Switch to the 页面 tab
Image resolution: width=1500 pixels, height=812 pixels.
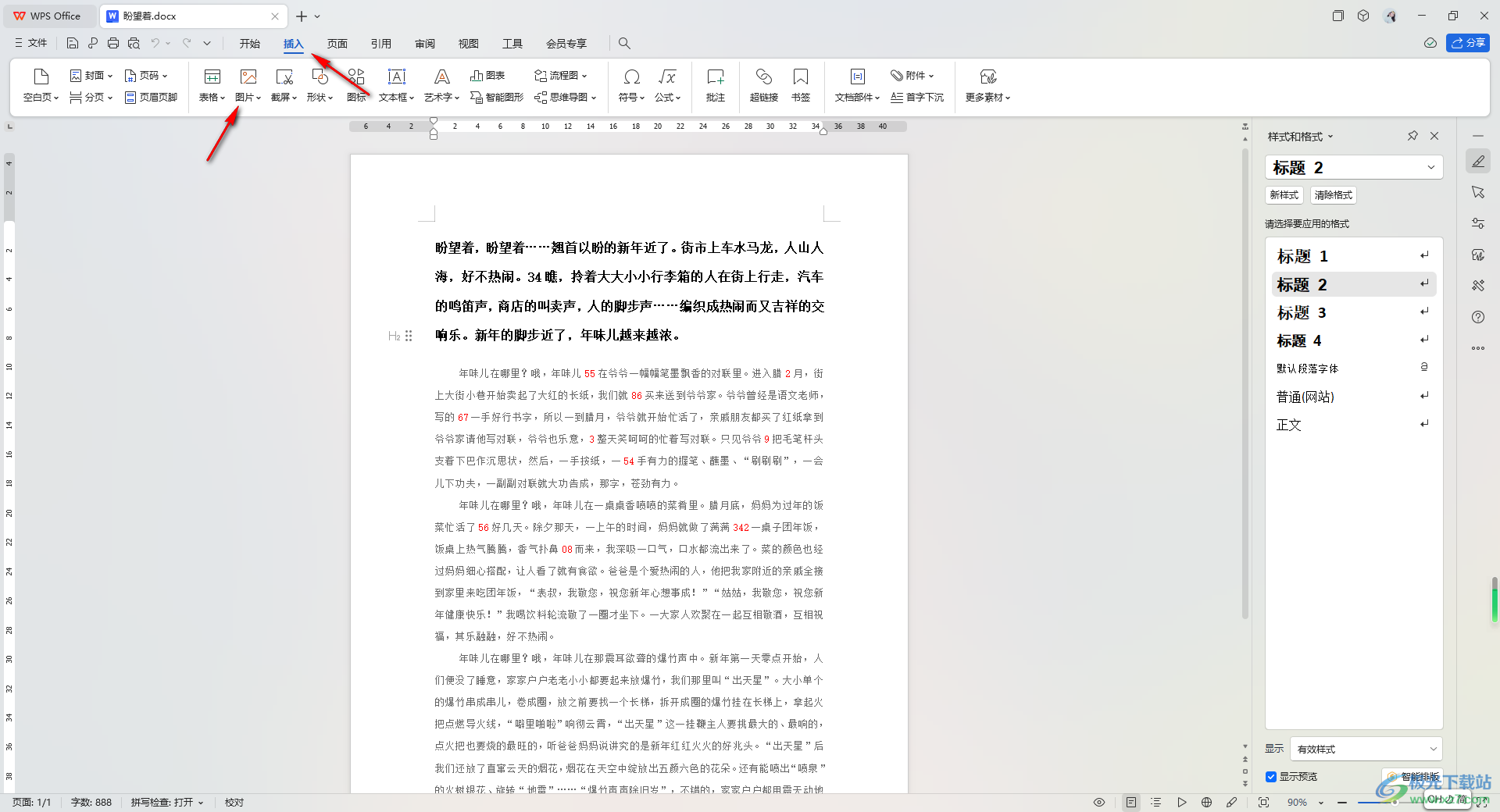[x=337, y=44]
